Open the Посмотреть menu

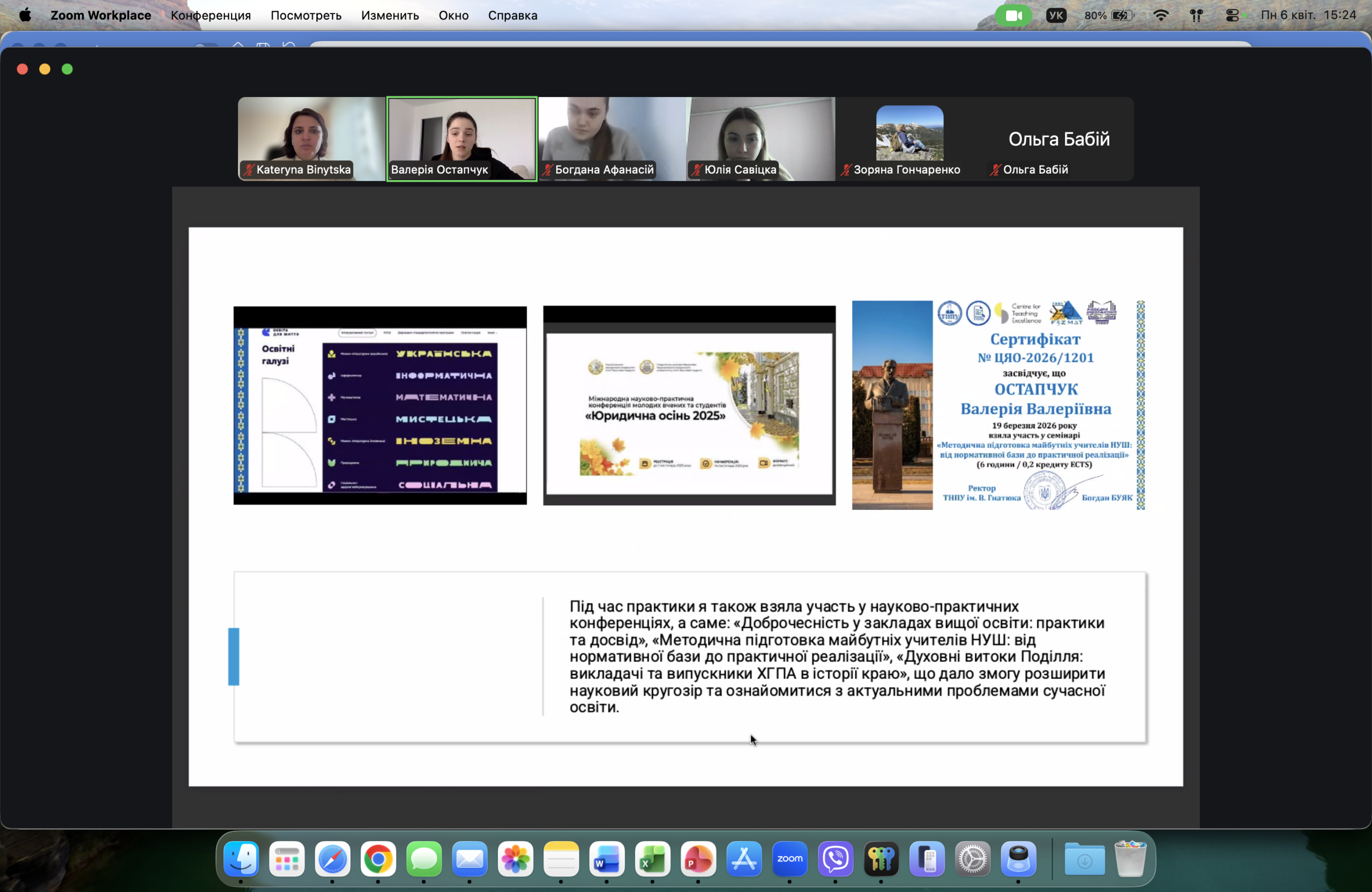tap(305, 16)
